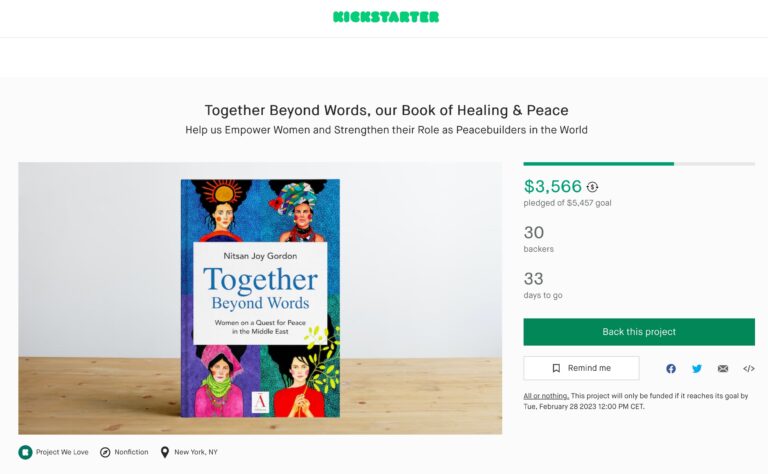Click the New York location pin icon
768x474 pixels.
tap(165, 452)
